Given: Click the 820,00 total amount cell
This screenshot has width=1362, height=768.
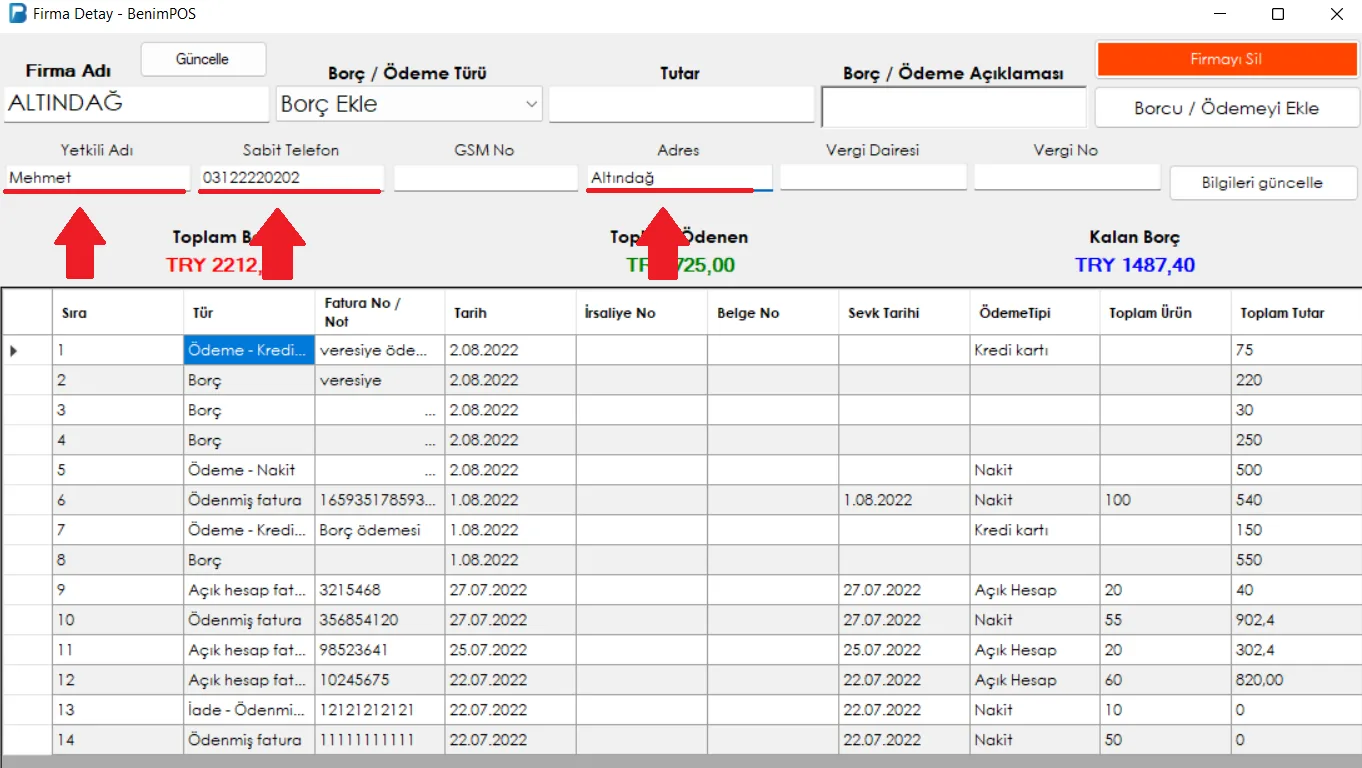Looking at the screenshot, I should click(1297, 680).
